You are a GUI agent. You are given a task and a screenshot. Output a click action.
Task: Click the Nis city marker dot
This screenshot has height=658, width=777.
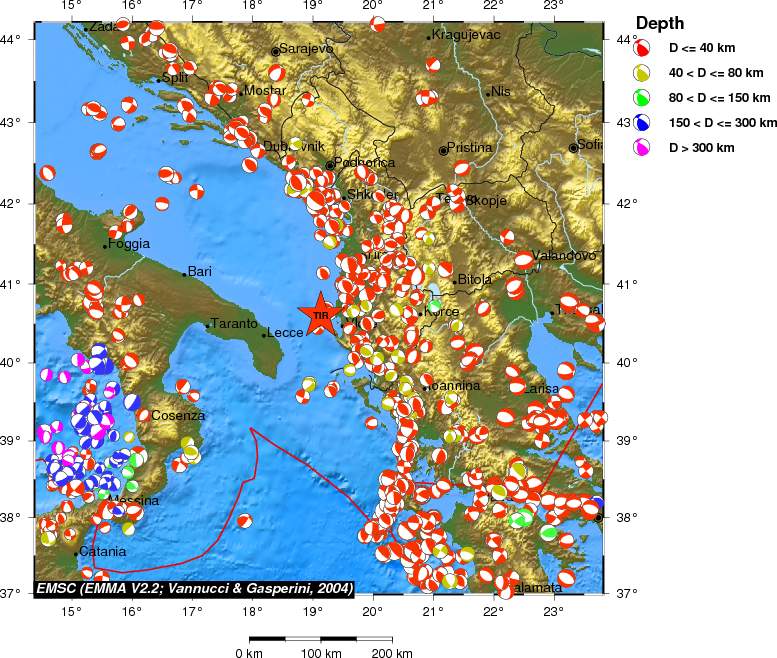coord(488,94)
